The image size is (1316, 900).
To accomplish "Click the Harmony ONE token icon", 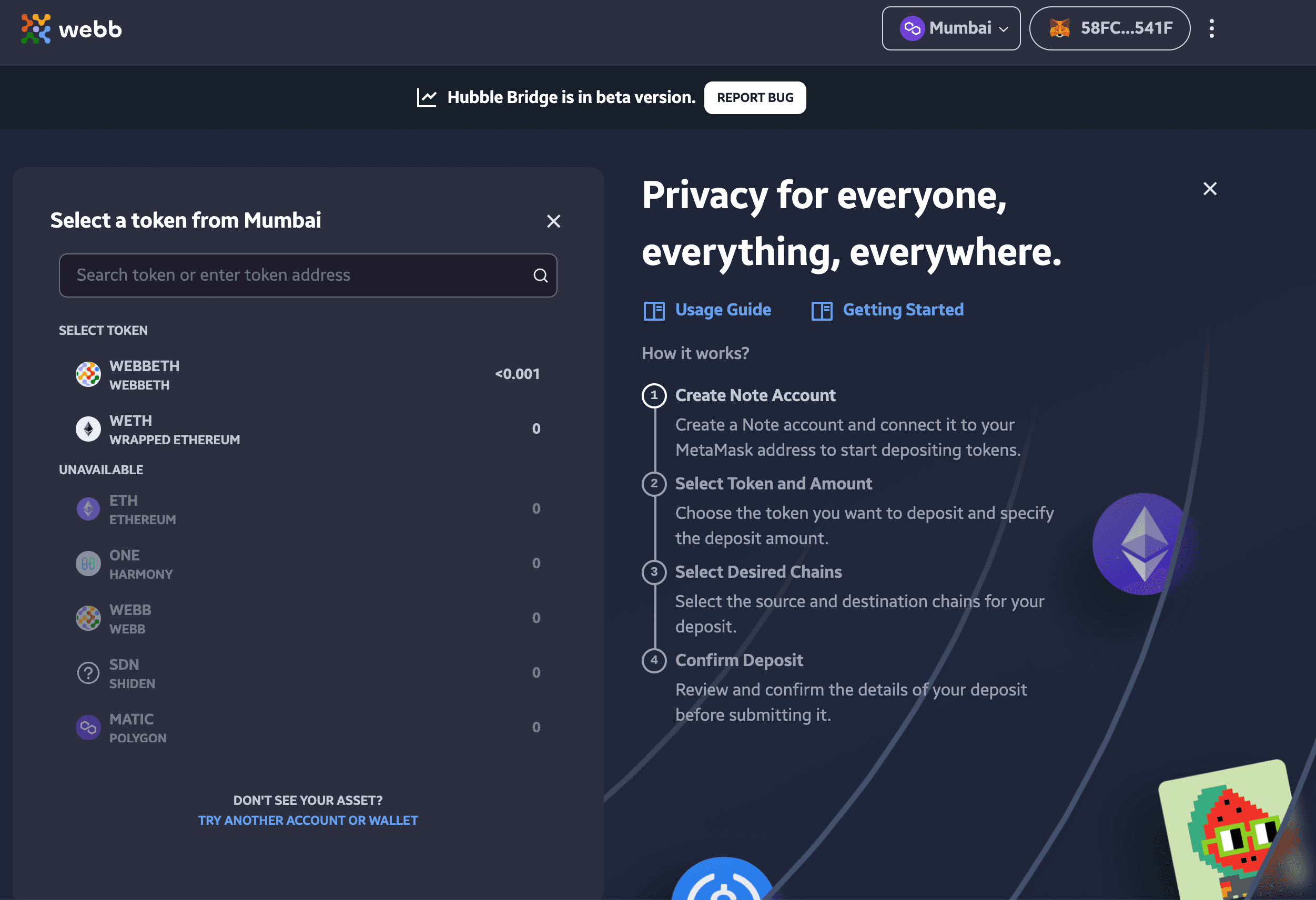I will (88, 564).
